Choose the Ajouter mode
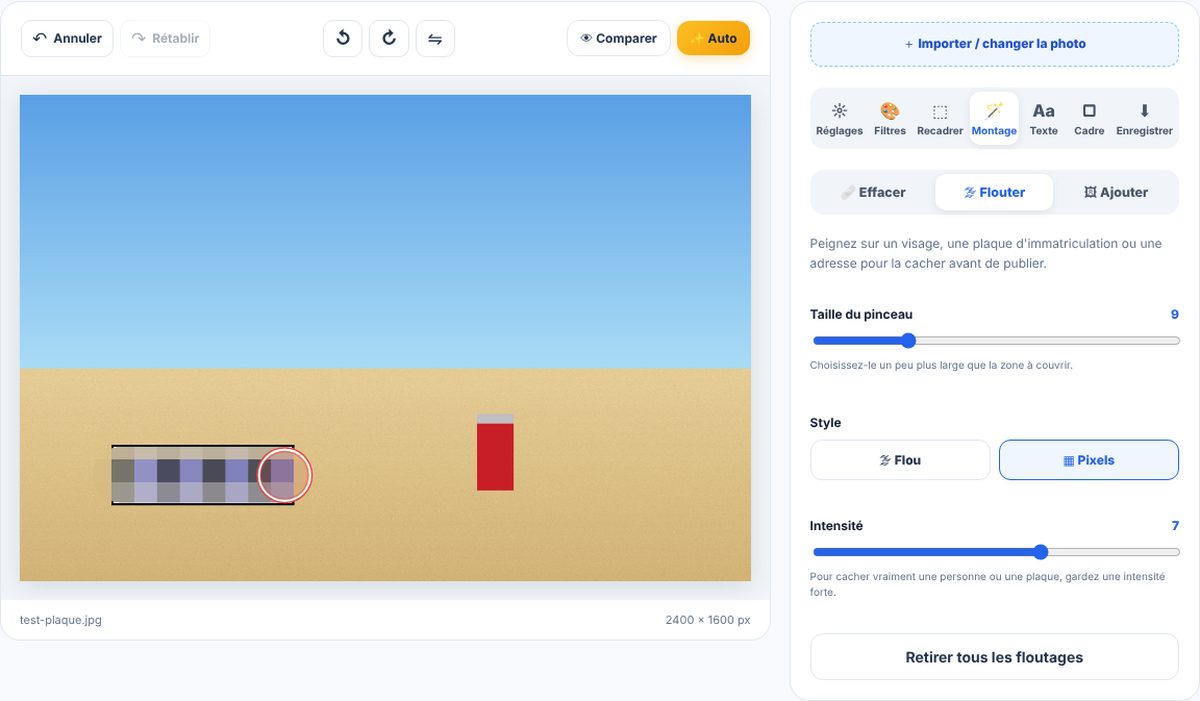Viewport: 1200px width, 701px height. coord(1116,192)
